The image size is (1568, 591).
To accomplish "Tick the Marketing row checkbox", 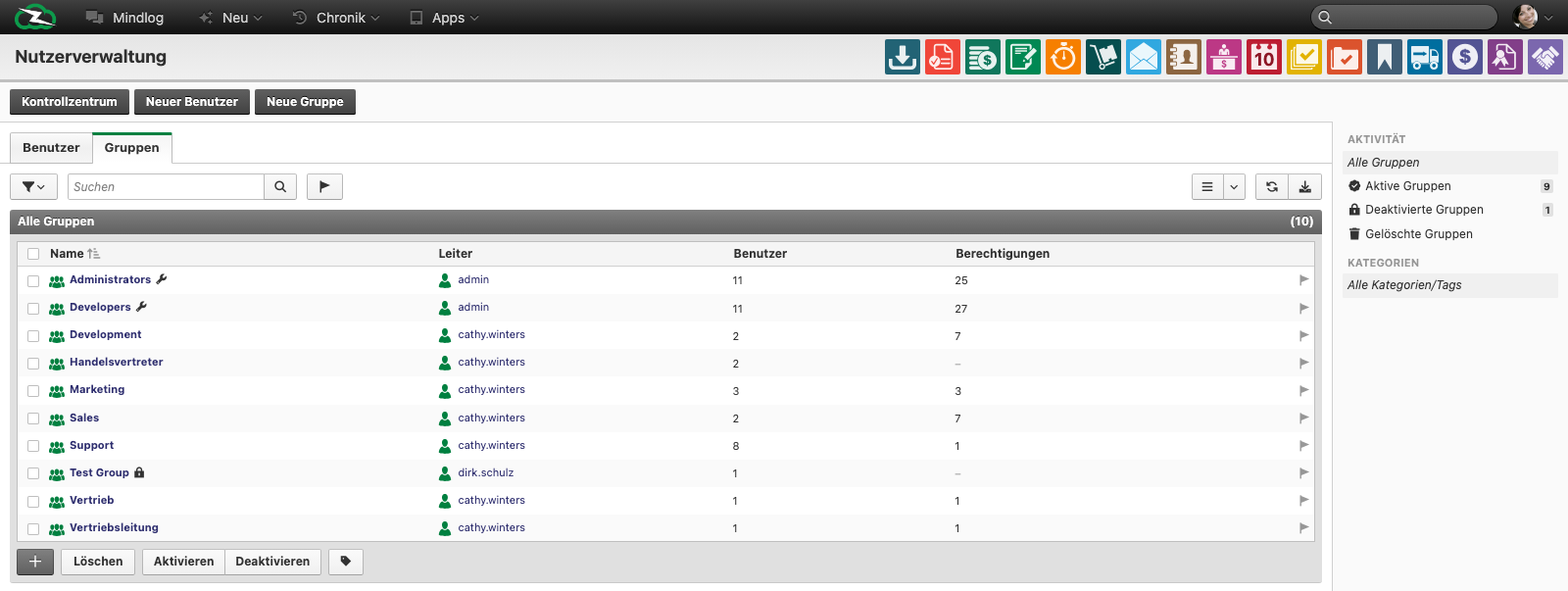I will (x=33, y=391).
